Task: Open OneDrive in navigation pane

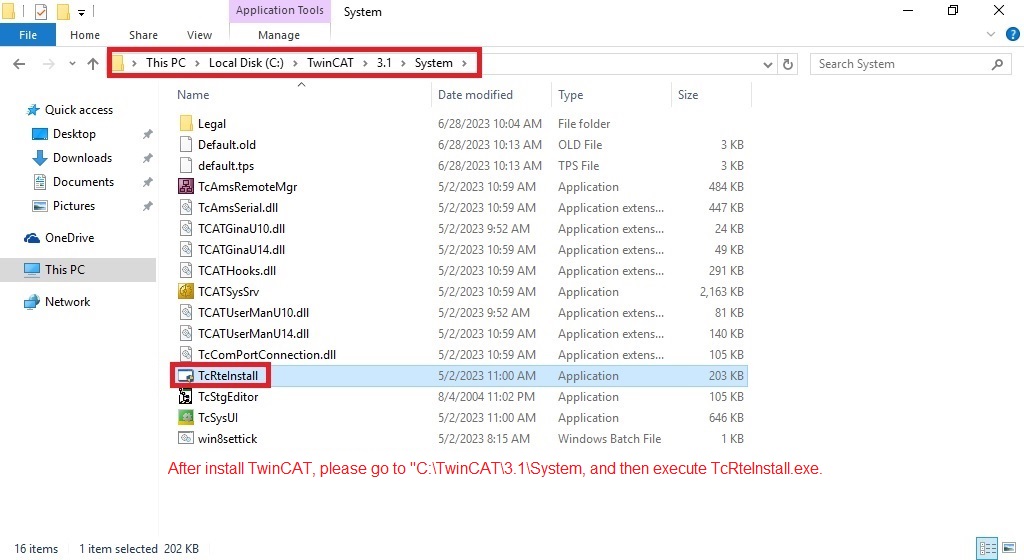Action: point(69,238)
